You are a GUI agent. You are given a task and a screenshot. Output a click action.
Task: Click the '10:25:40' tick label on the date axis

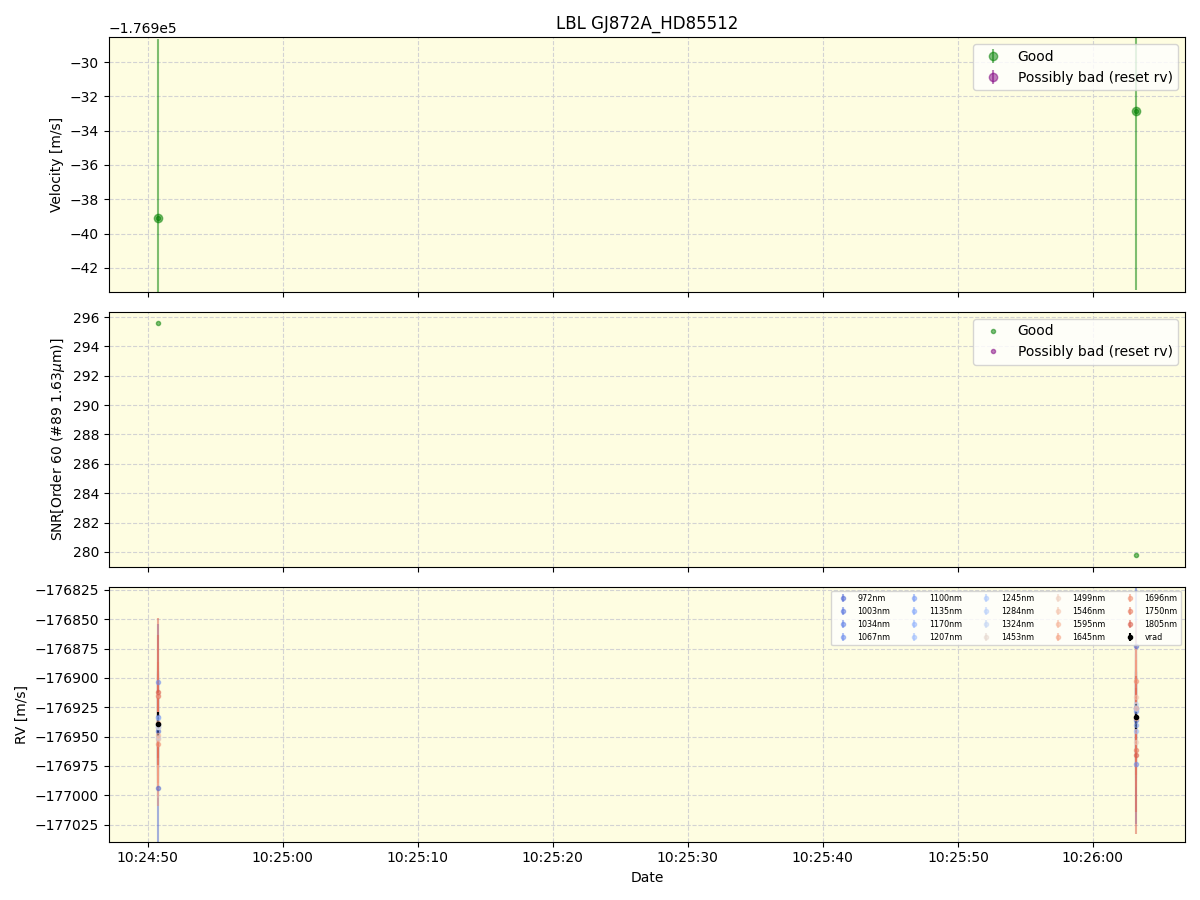click(823, 857)
